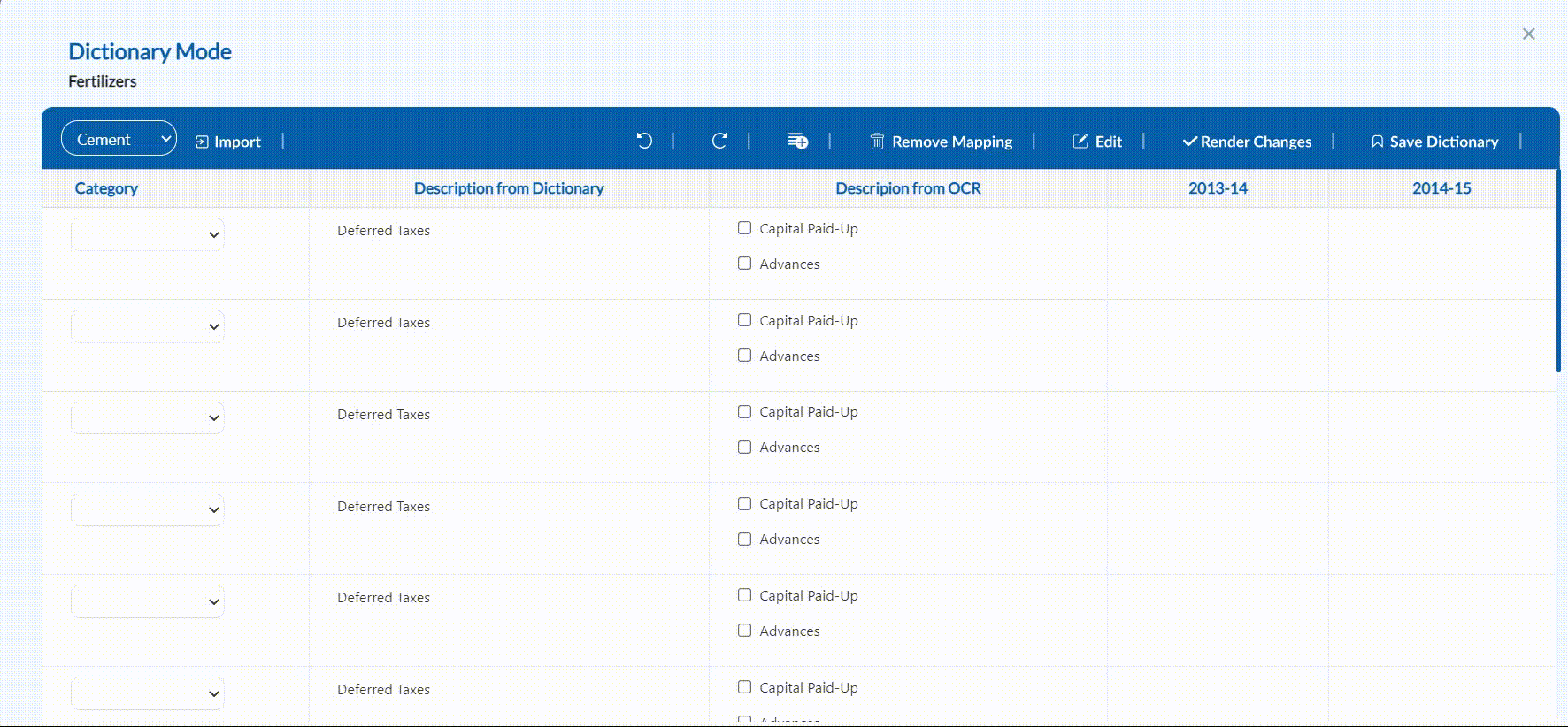This screenshot has height=727, width=1568.
Task: Click the Dictionary Mode heading
Action: [150, 52]
